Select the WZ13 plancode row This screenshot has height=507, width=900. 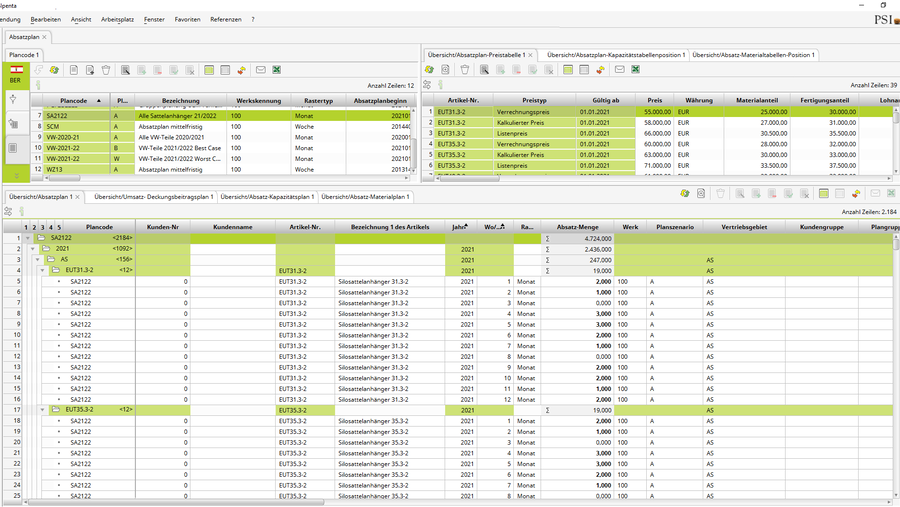coord(220,169)
